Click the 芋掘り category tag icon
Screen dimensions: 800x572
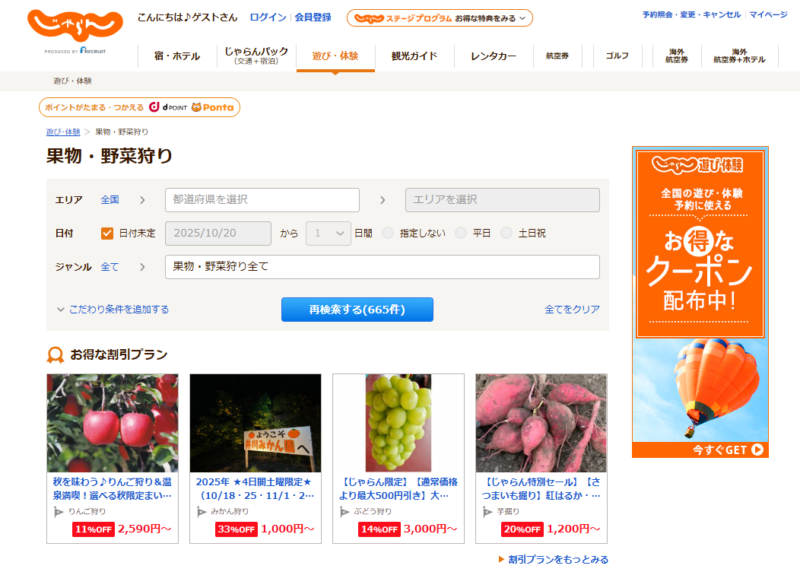(x=488, y=511)
